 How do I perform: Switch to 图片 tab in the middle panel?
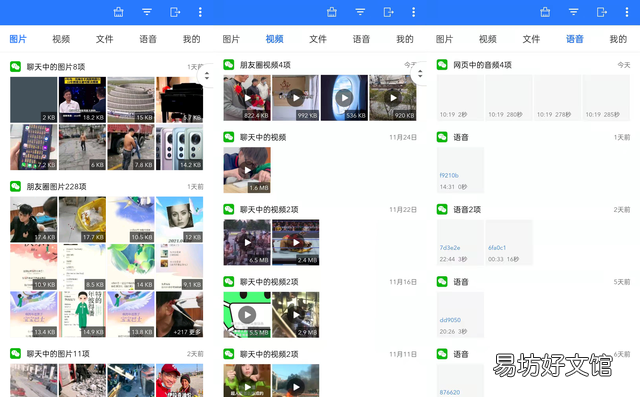[231, 39]
